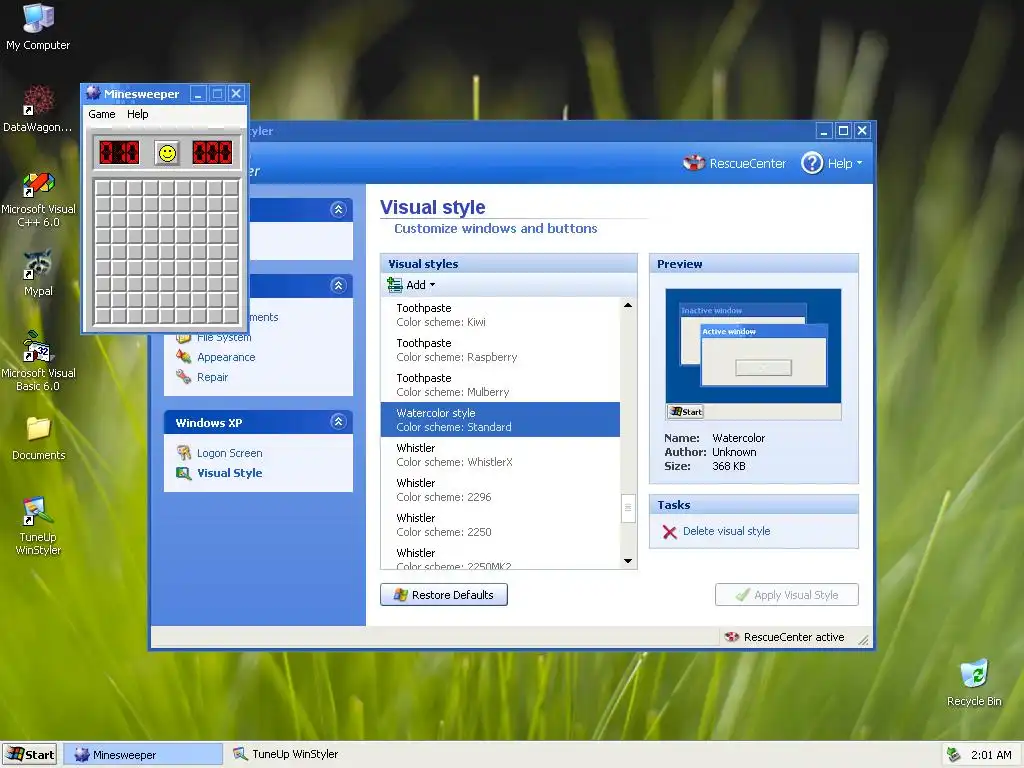Click the taskbar clock showing 2:01 AM

point(991,755)
